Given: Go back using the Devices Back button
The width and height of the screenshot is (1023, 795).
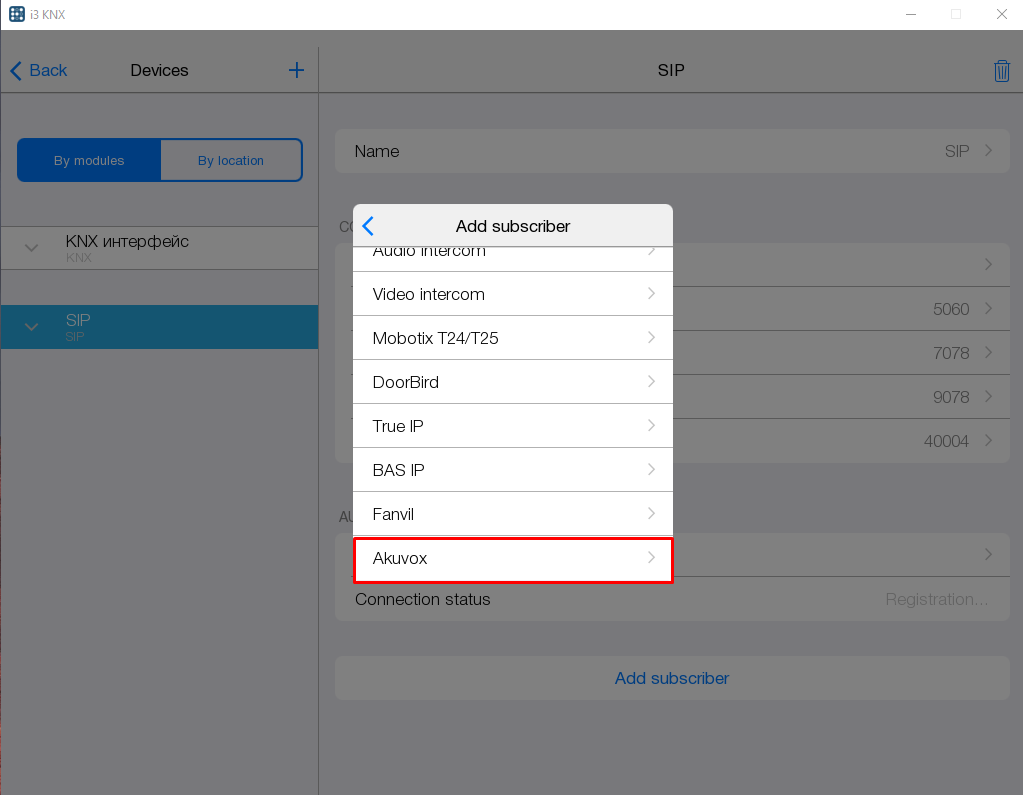Looking at the screenshot, I should 39,70.
